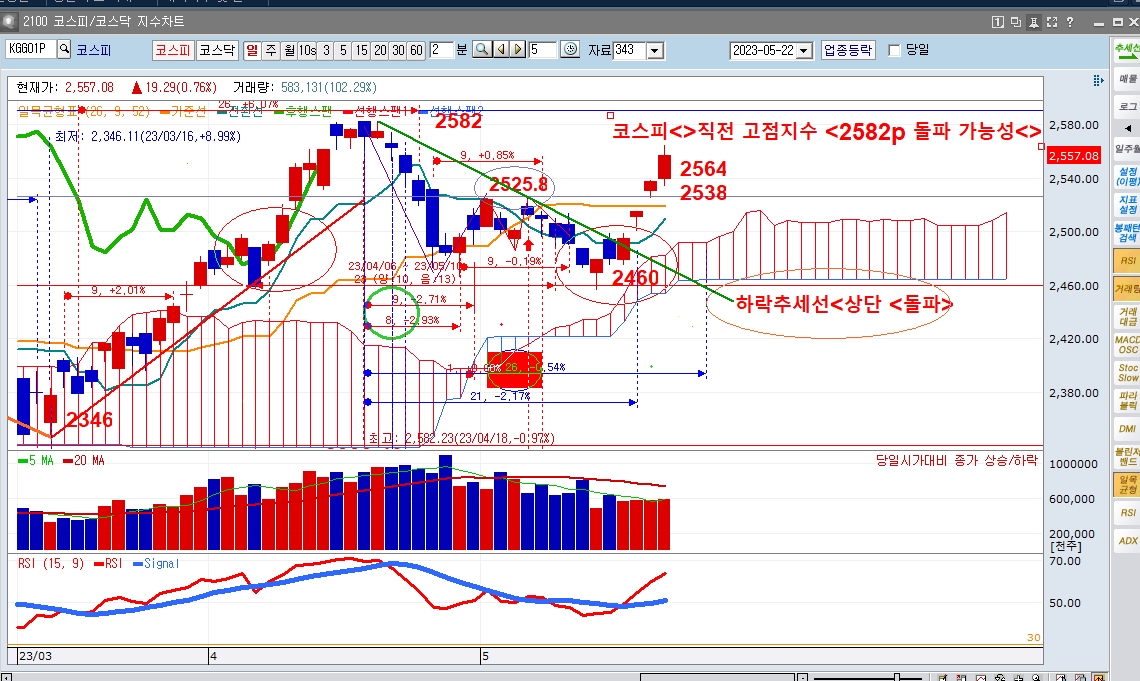The height and width of the screenshot is (681, 1140).
Task: Click the 업종등락 button
Action: pyautogui.click(x=848, y=50)
